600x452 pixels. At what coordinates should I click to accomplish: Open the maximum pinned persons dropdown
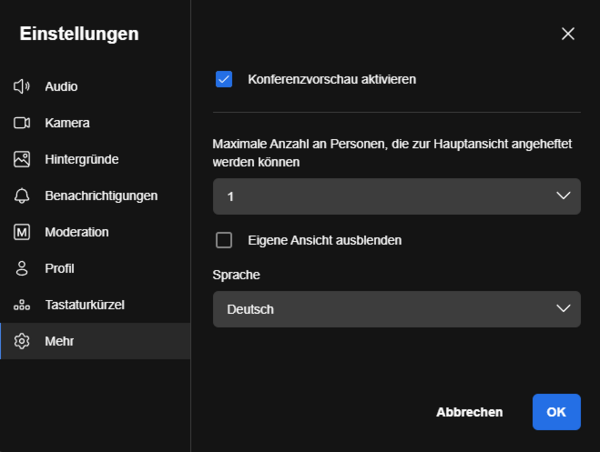click(397, 196)
